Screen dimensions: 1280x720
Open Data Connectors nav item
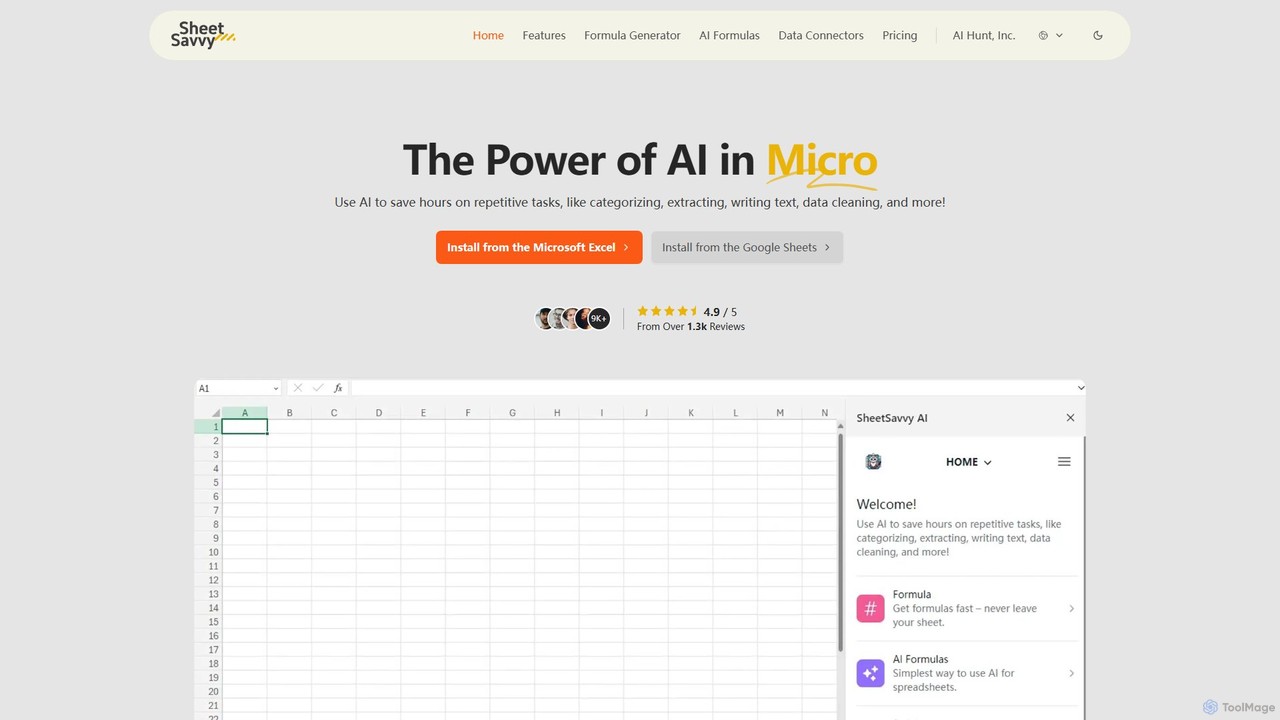tap(821, 35)
